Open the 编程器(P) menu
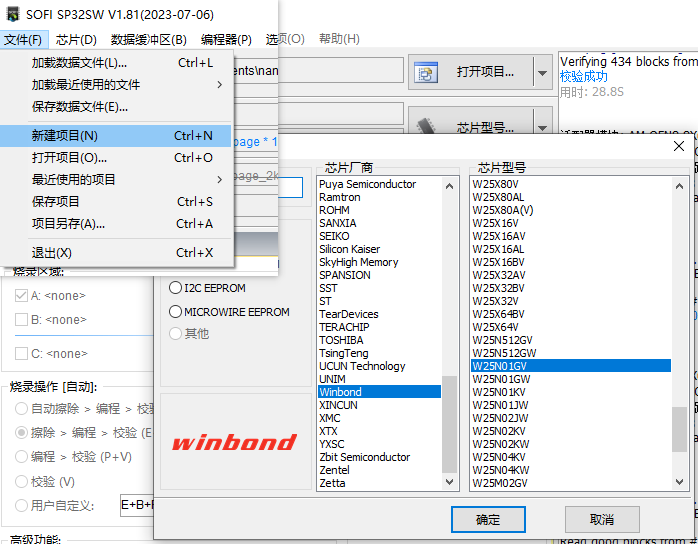Viewport: 698px width, 544px height. 226,39
